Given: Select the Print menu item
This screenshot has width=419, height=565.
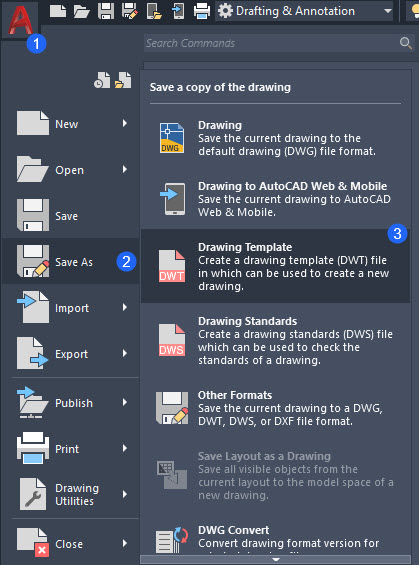Looking at the screenshot, I should pyautogui.click(x=70, y=449).
